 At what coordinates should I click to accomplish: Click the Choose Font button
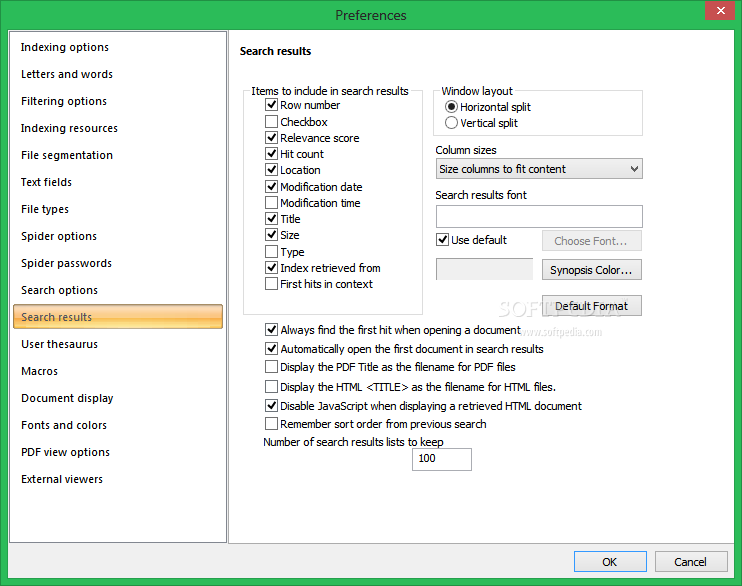coord(592,241)
